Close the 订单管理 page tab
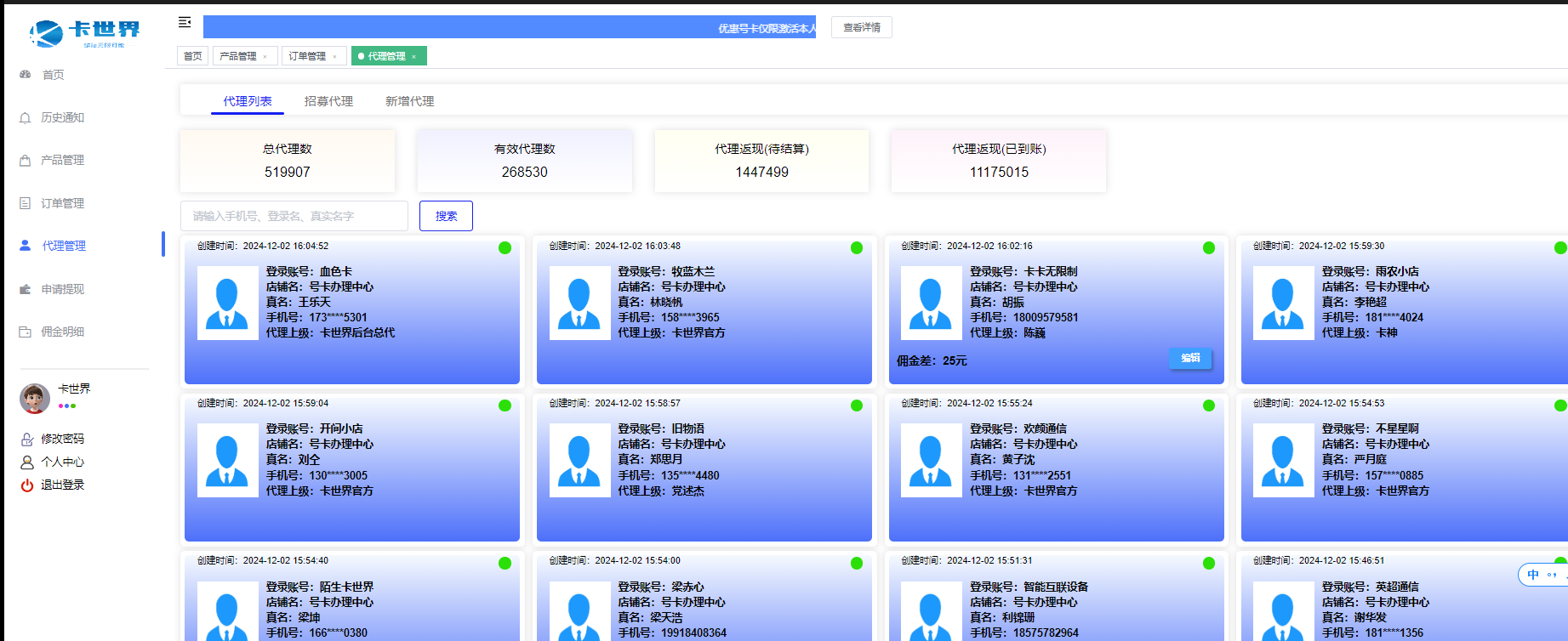The height and width of the screenshot is (641, 1568). click(x=335, y=57)
